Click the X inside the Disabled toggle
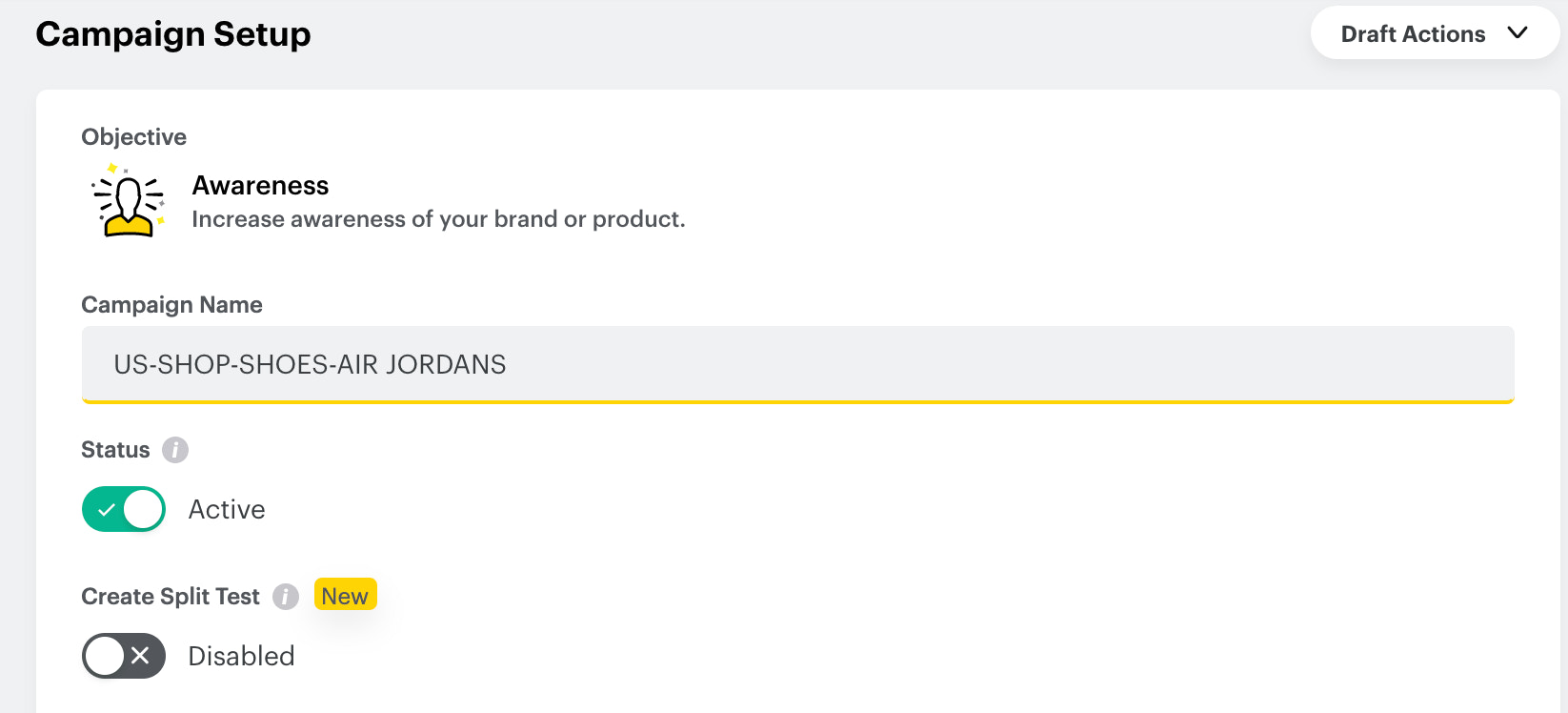The height and width of the screenshot is (713, 1568). click(140, 656)
